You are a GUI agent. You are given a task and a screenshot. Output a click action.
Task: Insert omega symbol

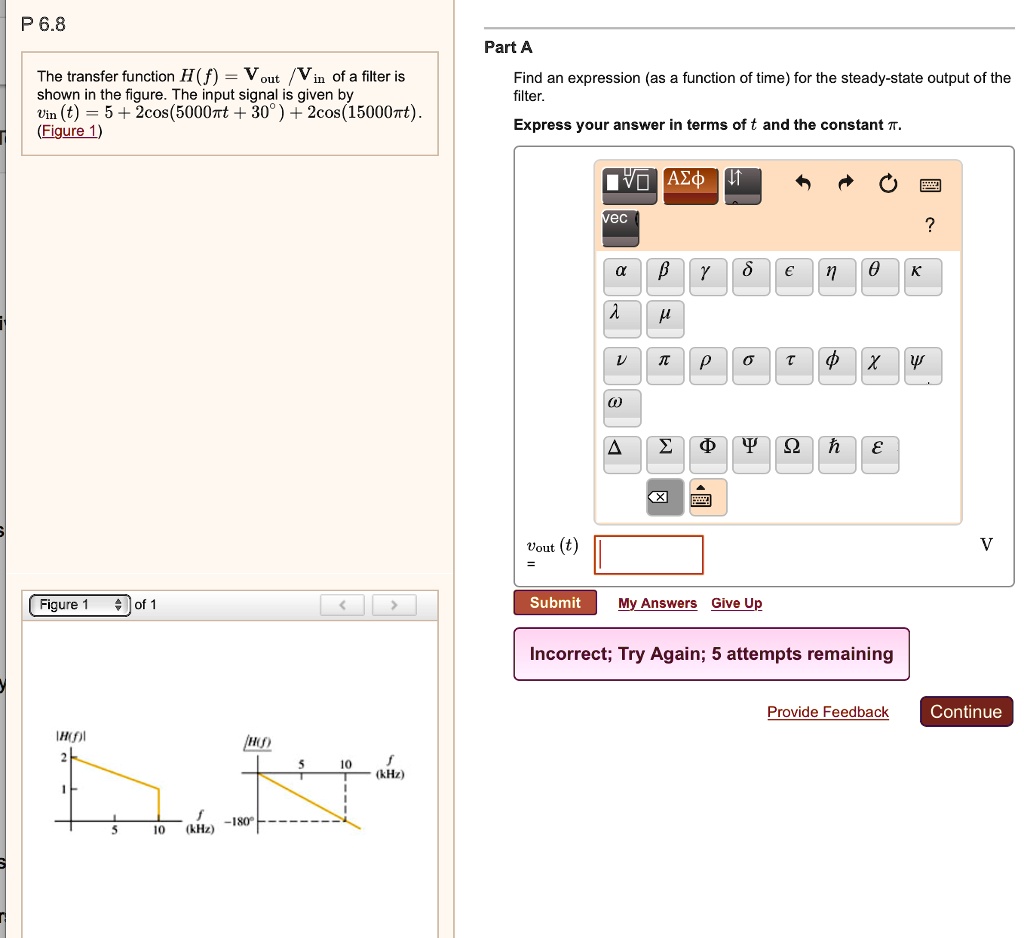click(x=622, y=408)
